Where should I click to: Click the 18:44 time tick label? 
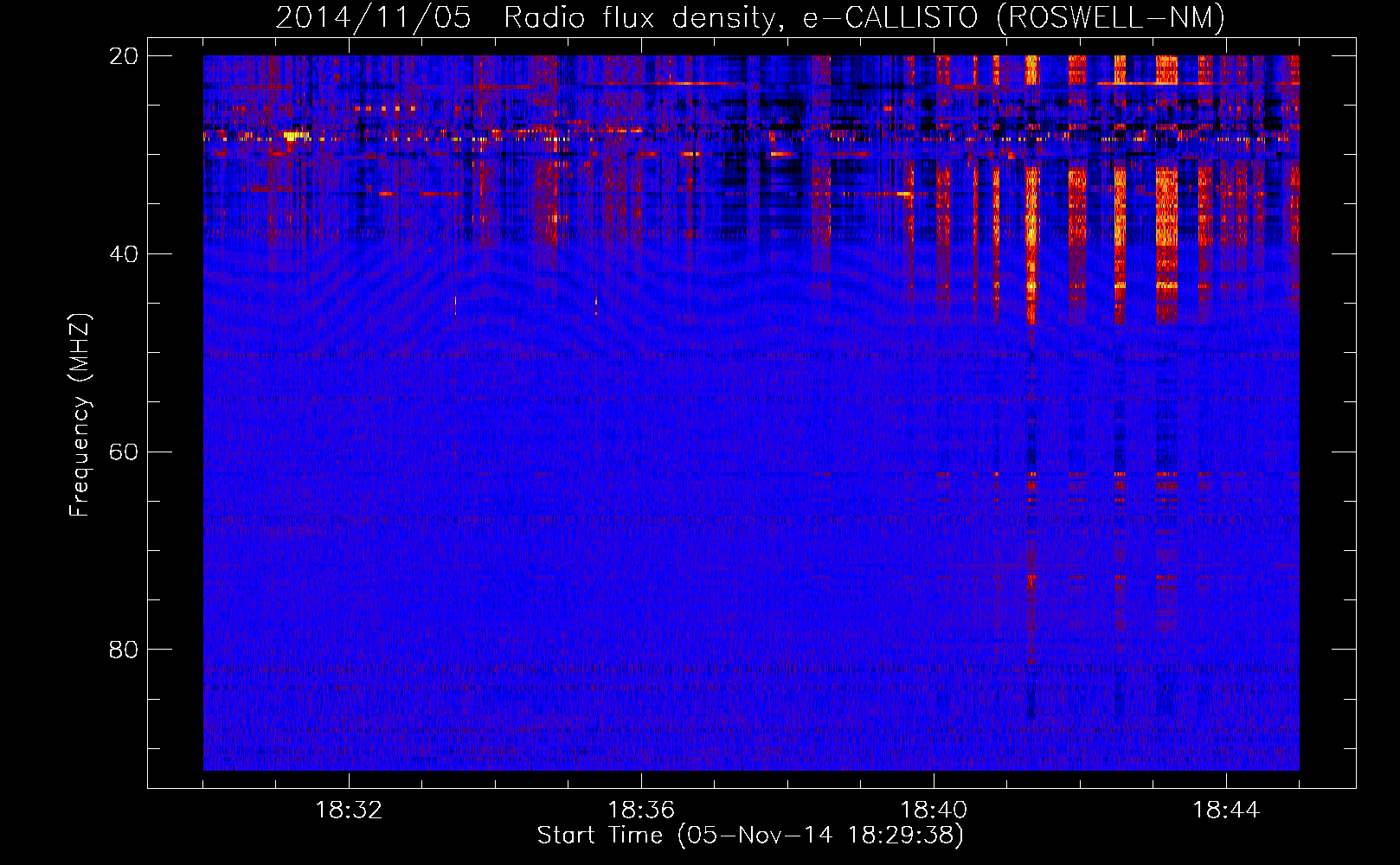1226,811
